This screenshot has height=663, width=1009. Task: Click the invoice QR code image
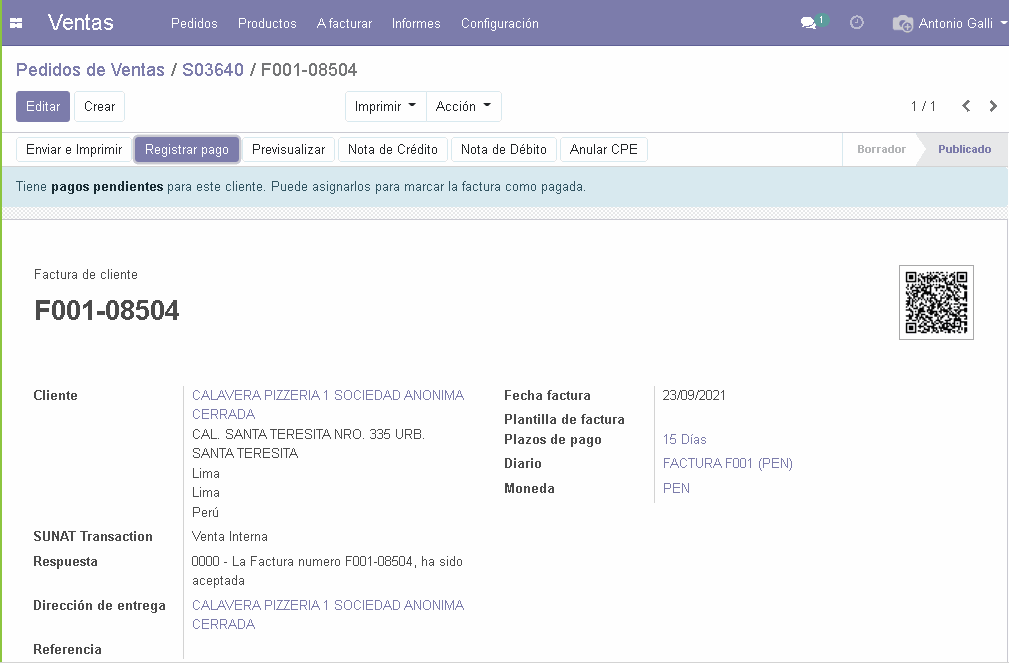(x=936, y=303)
